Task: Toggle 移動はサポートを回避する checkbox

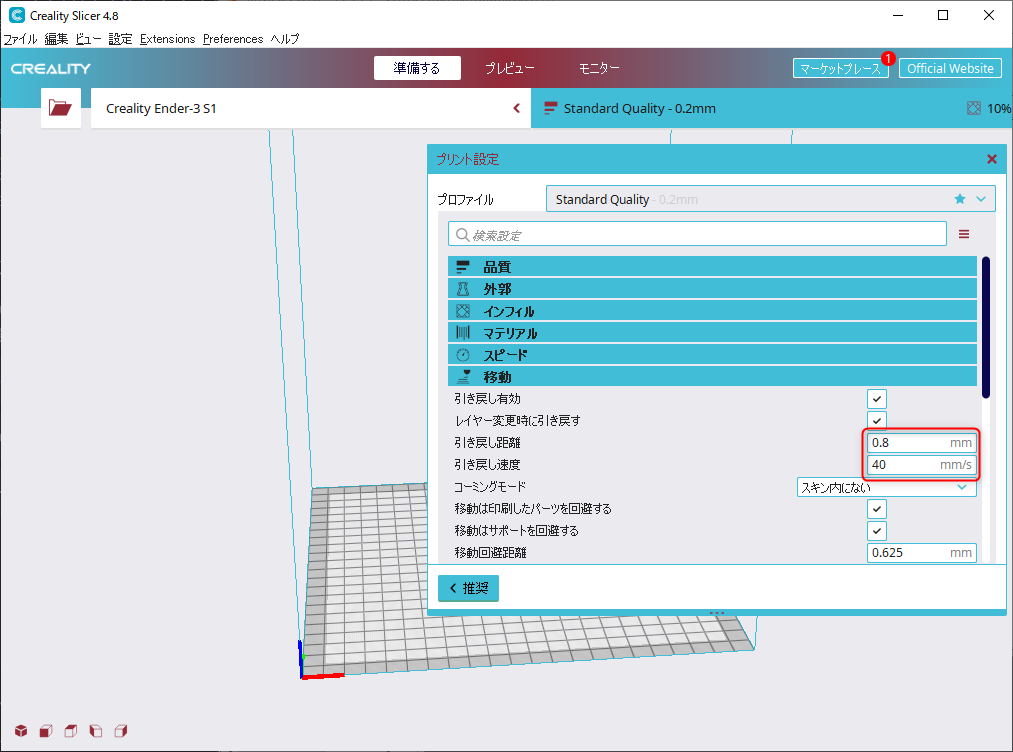Action: 877,530
